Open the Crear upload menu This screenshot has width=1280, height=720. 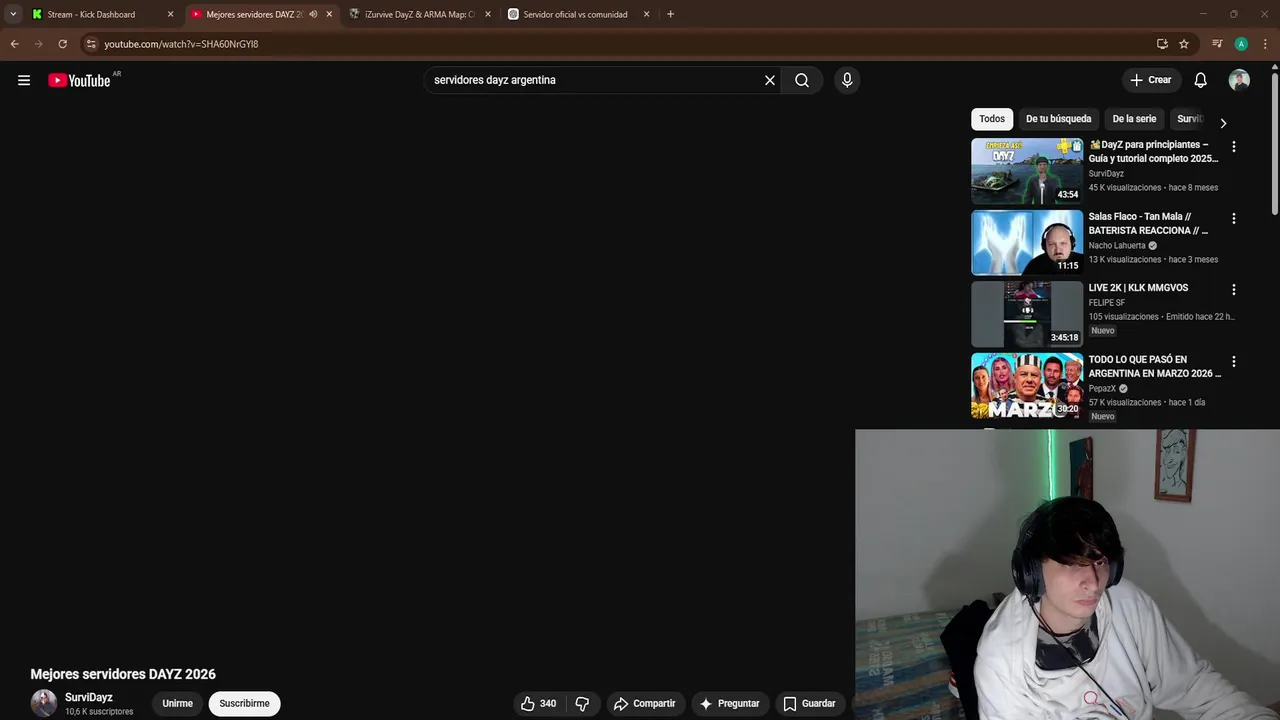click(1150, 80)
